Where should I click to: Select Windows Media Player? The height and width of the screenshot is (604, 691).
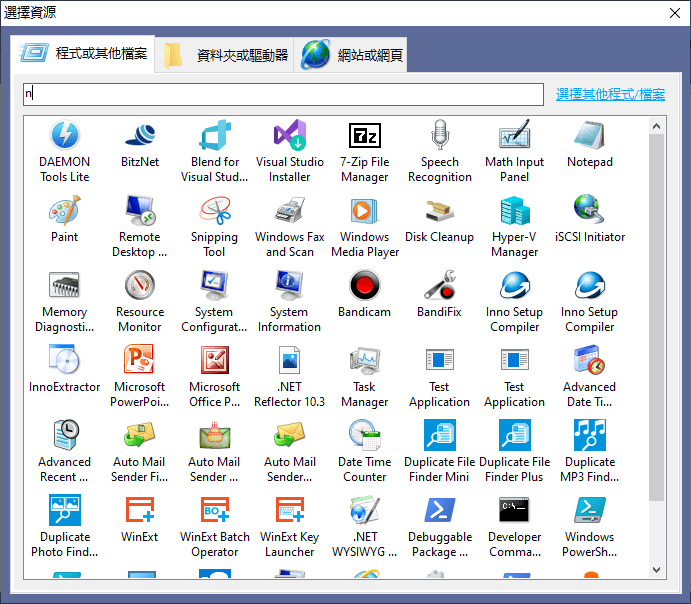point(364,210)
